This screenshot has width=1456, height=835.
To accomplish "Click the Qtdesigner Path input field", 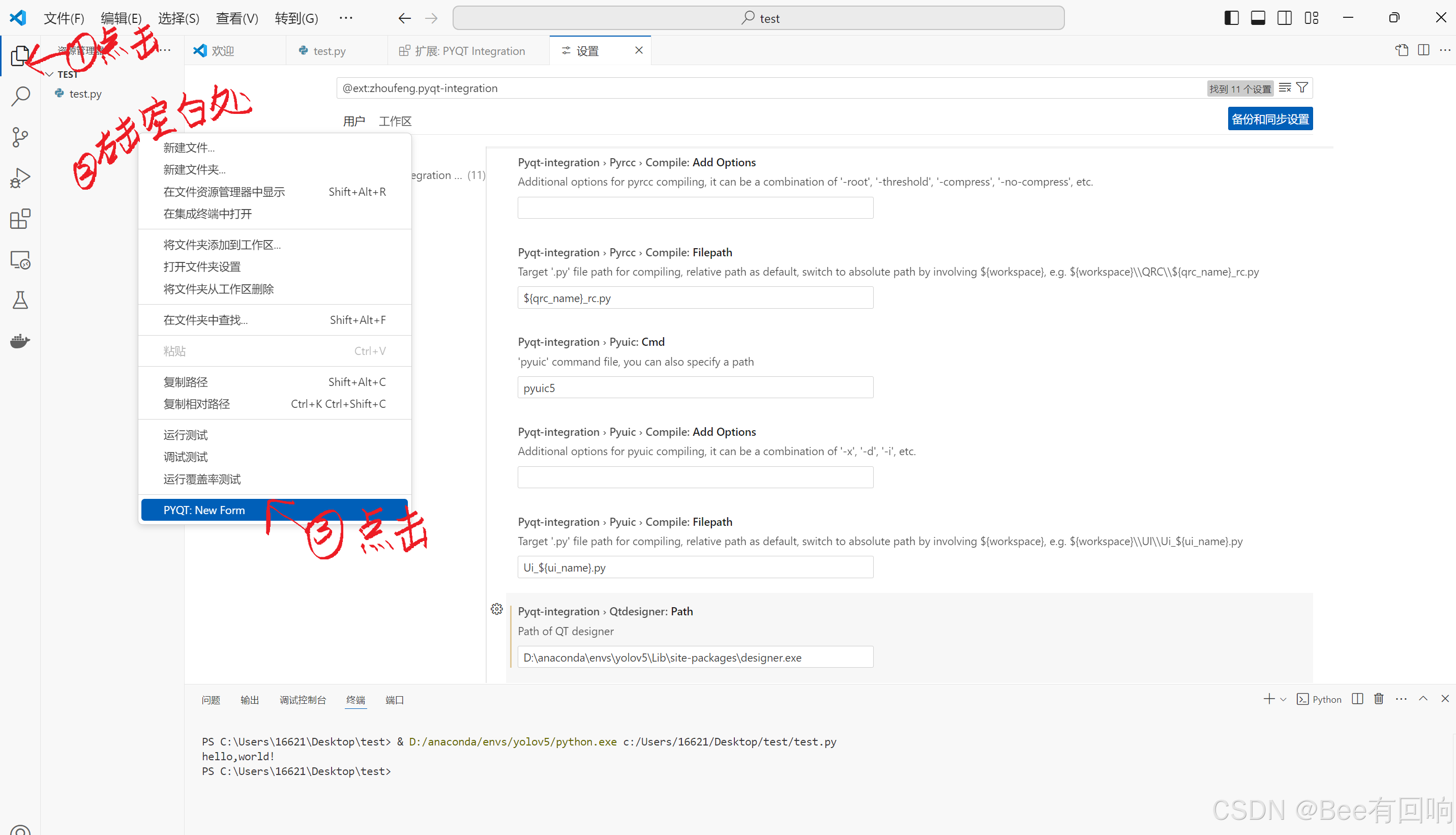I will [x=695, y=657].
